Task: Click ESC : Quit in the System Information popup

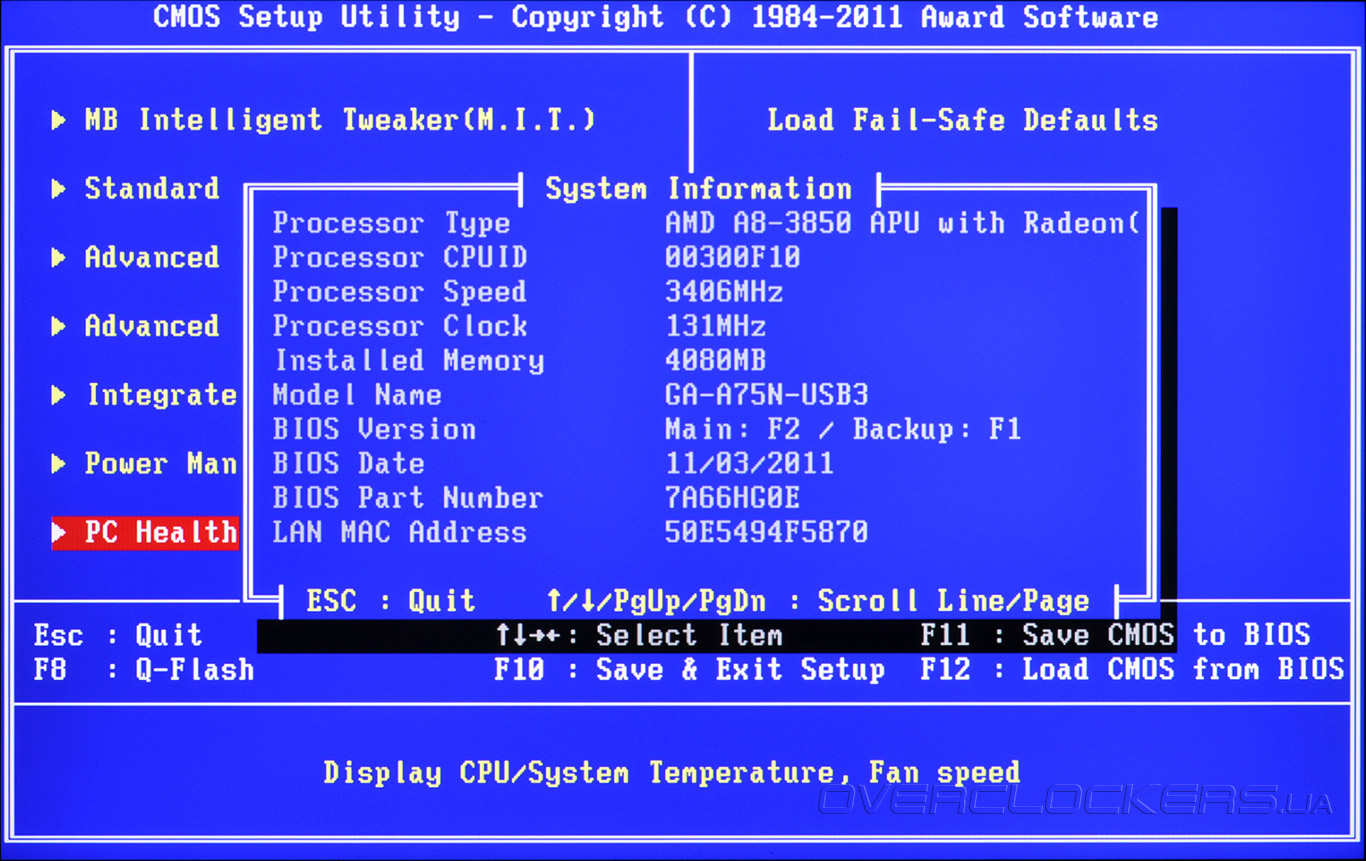Action: coord(391,601)
